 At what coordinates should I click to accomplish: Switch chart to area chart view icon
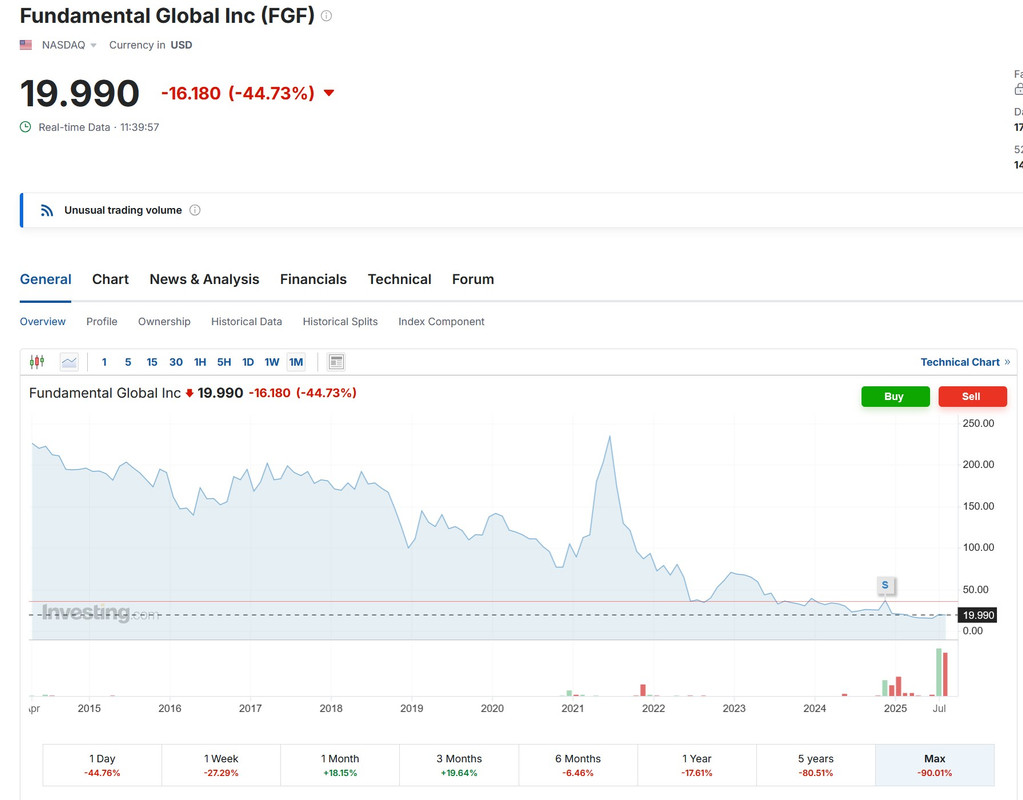pyautogui.click(x=69, y=362)
